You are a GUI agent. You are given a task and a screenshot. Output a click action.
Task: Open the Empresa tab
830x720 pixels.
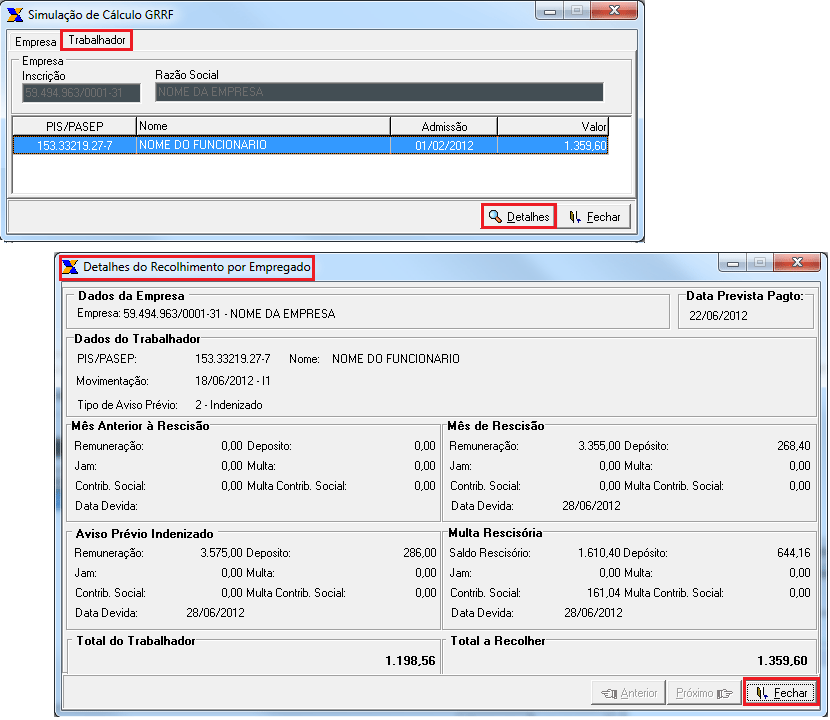click(x=35, y=42)
